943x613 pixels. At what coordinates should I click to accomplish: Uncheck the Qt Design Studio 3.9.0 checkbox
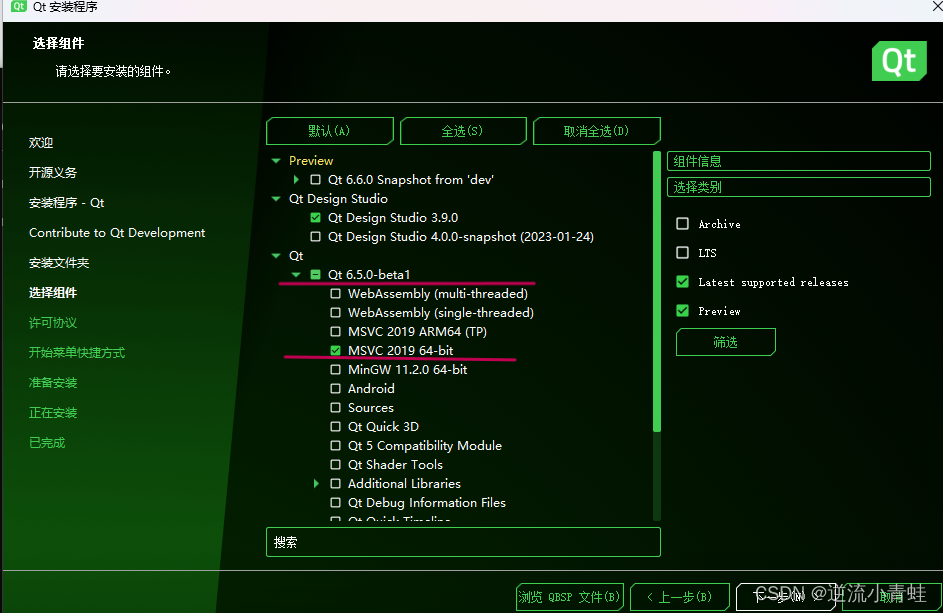(x=315, y=217)
